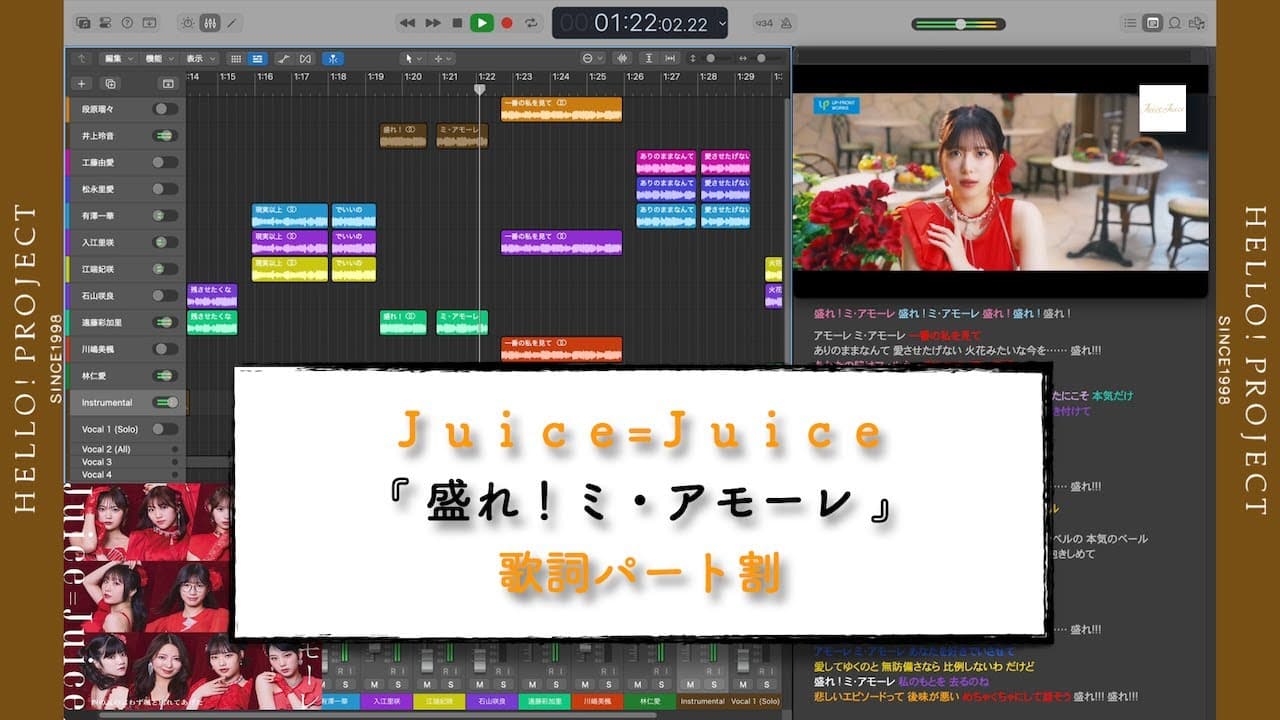Viewport: 1280px width, 720px height.
Task: Click the music video preview
Action: point(1000,182)
